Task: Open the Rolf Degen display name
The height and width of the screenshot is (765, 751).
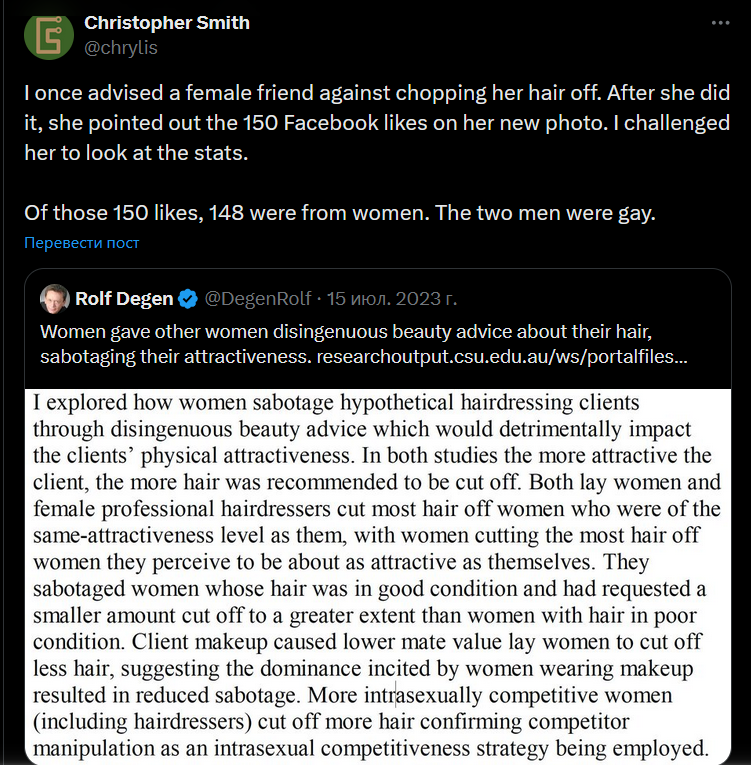Action: click(123, 298)
